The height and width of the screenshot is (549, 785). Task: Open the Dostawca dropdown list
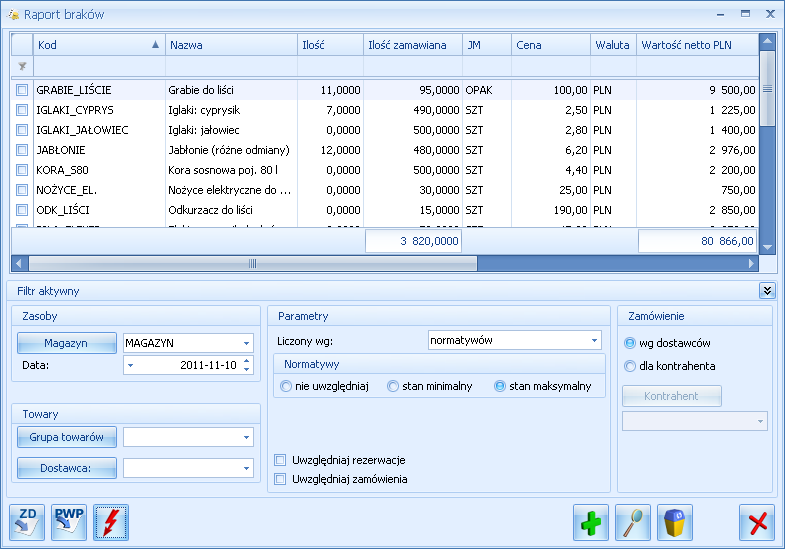(x=246, y=468)
